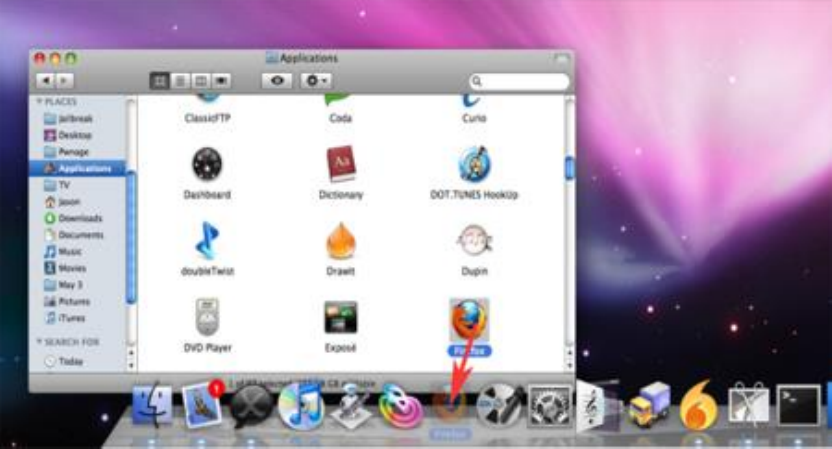Open the DOT.TUNES Hookup application icon
Screen dimensions: 832x449
pos(474,163)
